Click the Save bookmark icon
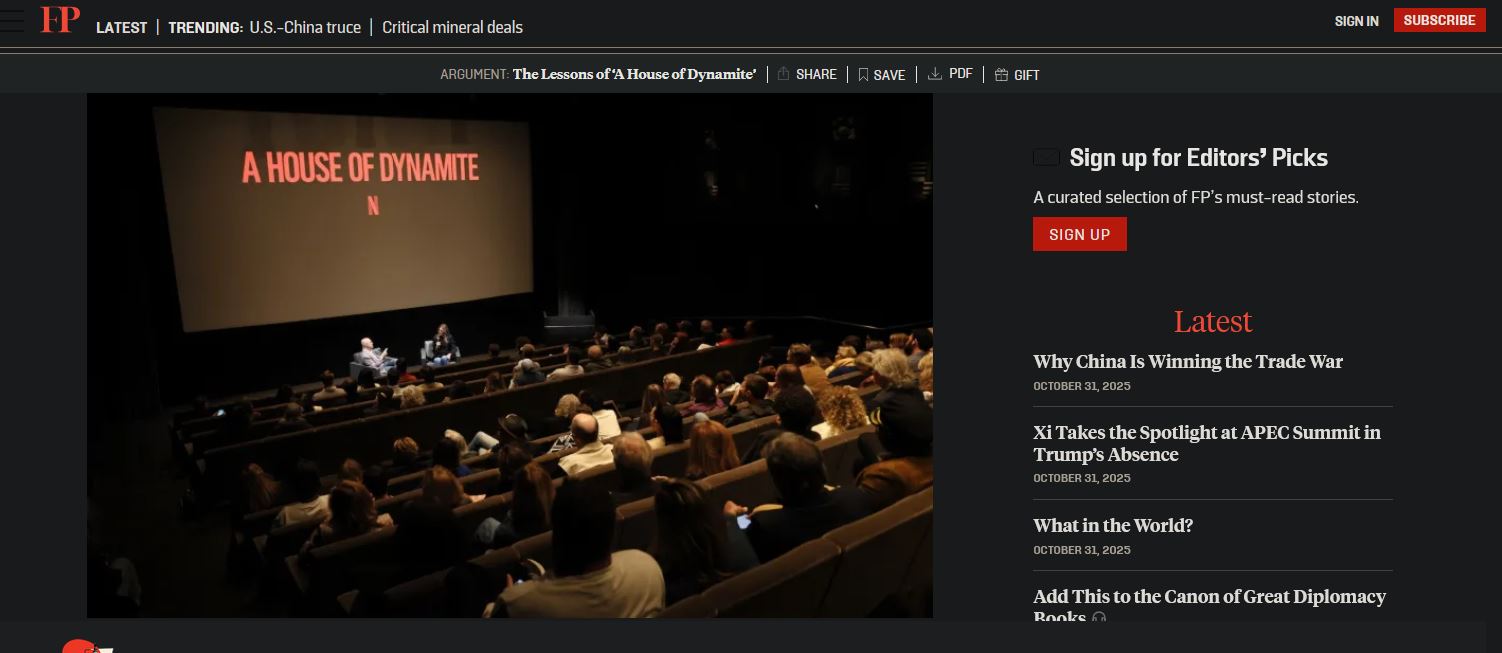1502x653 pixels. click(x=863, y=75)
